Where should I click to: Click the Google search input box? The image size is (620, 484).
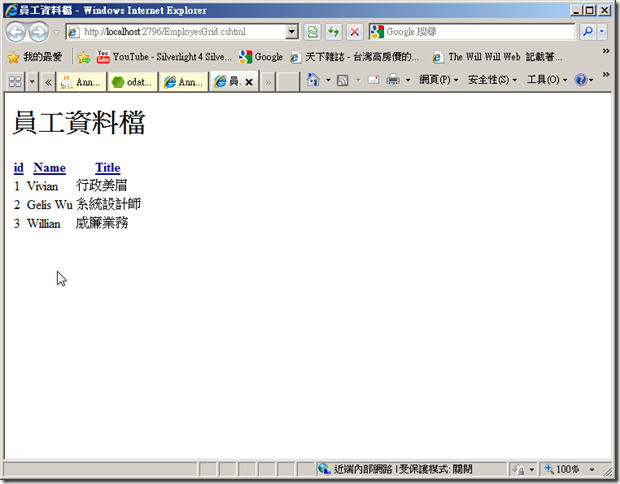[472, 32]
